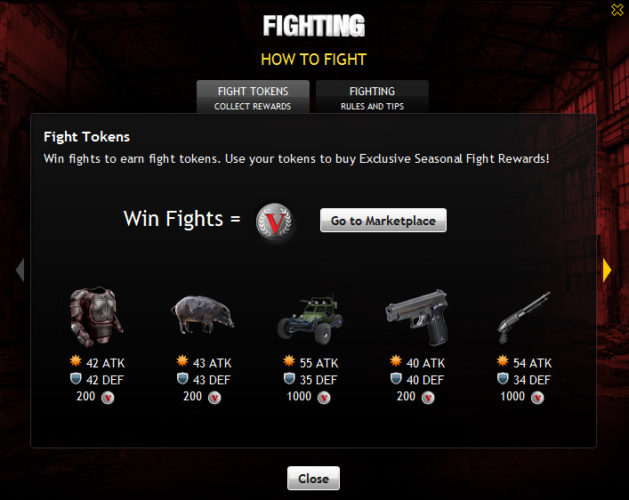Show next rewards with yellow right arrow
The height and width of the screenshot is (500, 629).
[607, 270]
